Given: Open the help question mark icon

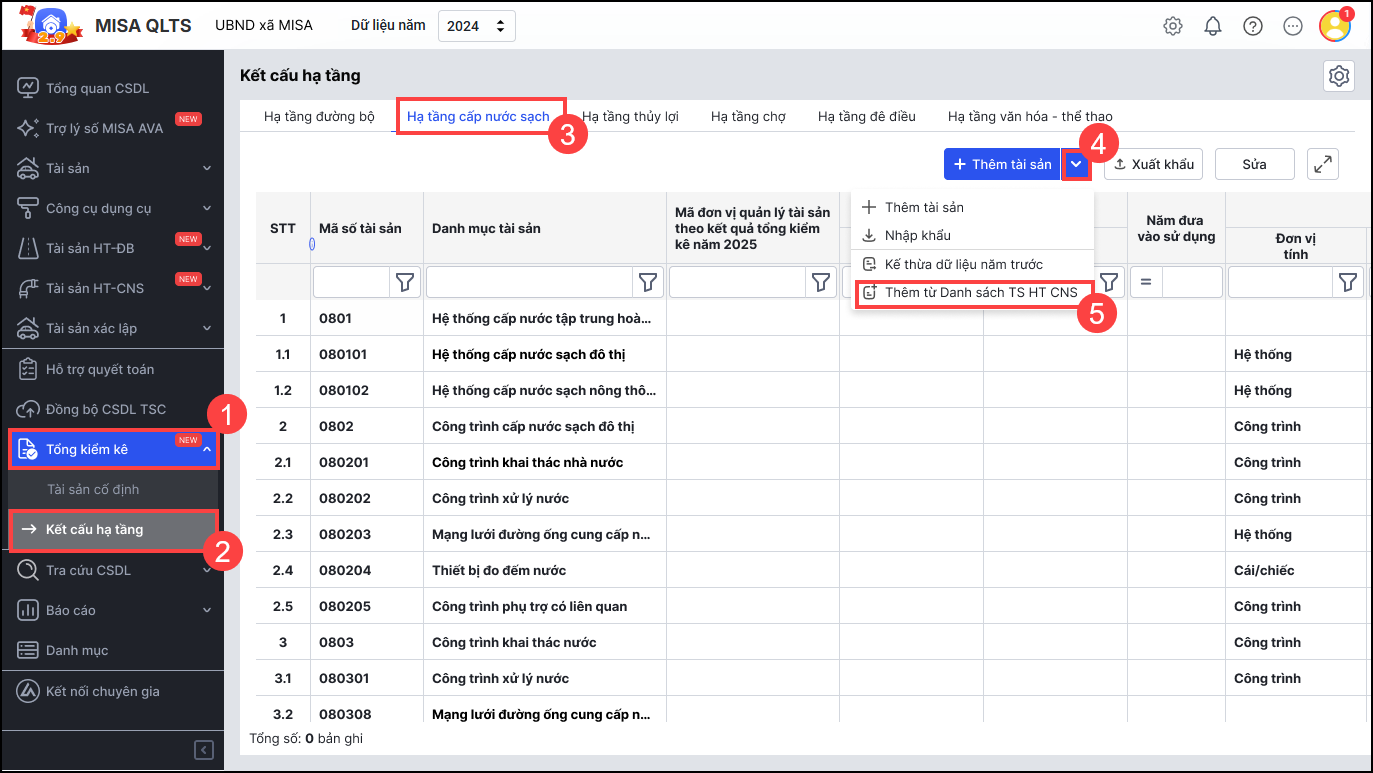Looking at the screenshot, I should click(x=1253, y=26).
